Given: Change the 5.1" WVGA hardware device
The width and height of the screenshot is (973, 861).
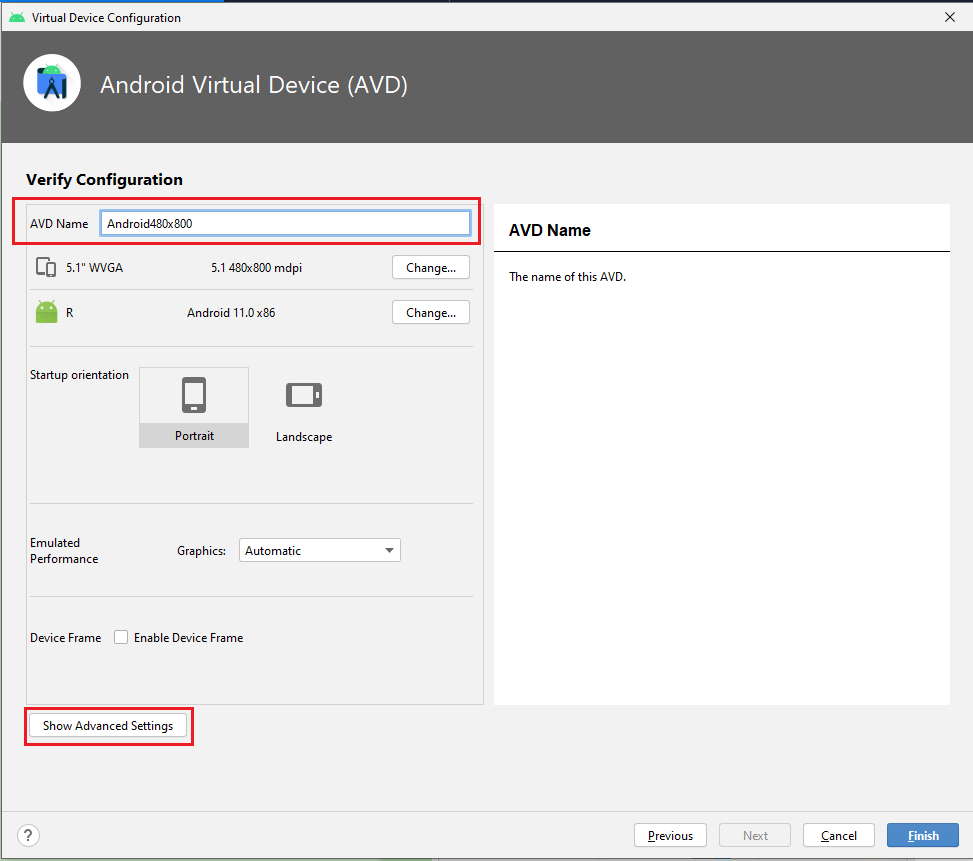Looking at the screenshot, I should [x=431, y=267].
